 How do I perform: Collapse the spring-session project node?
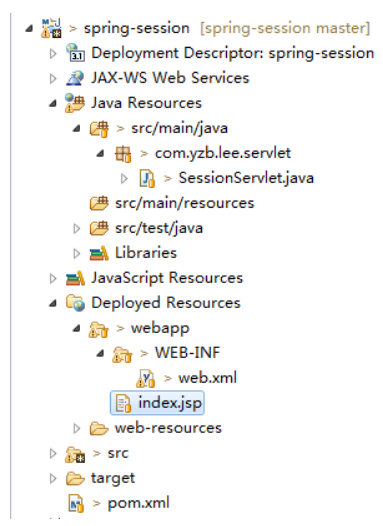point(29,29)
